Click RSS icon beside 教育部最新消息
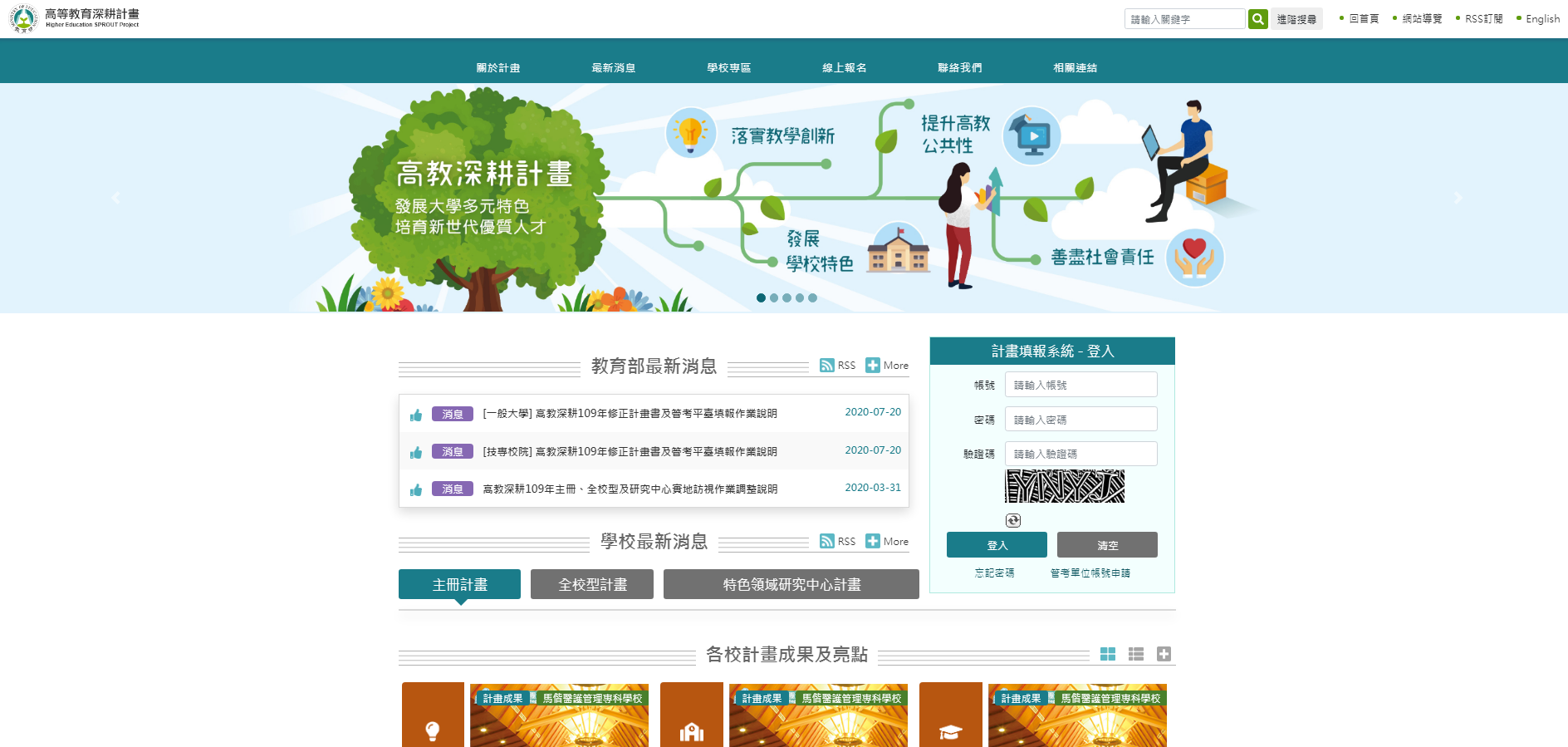Screen dimensions: 1568x747 [827, 366]
